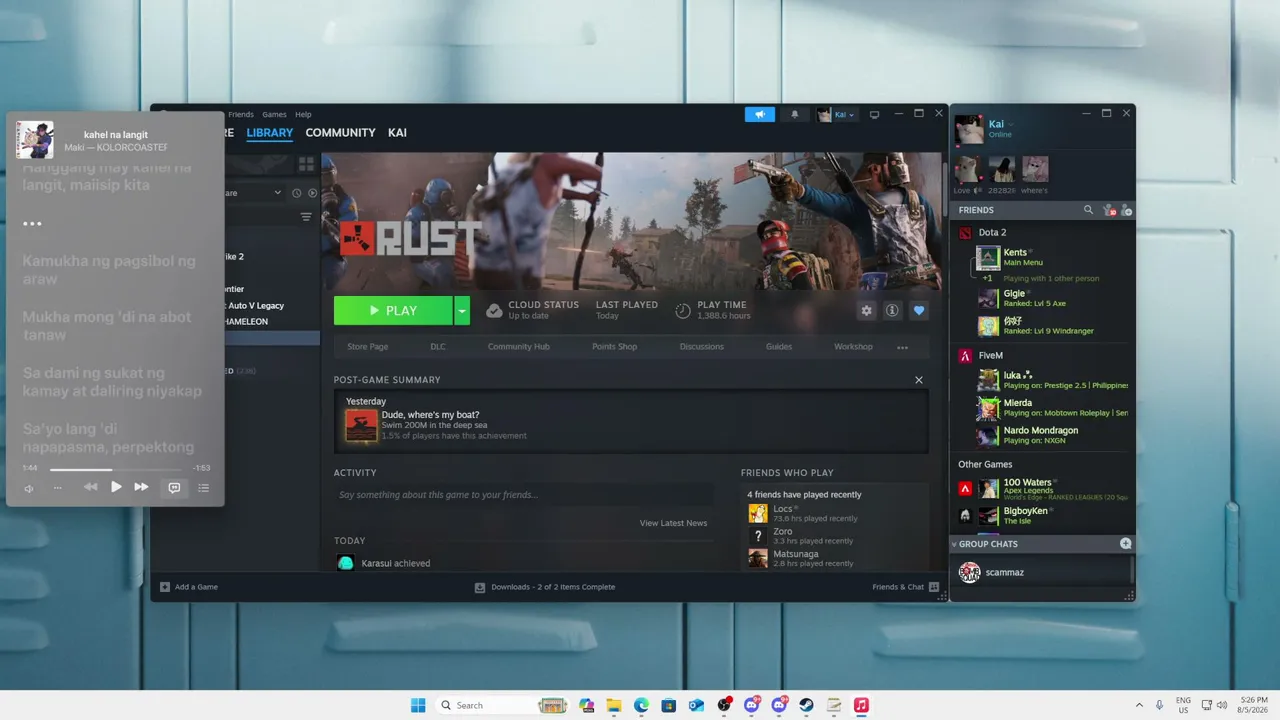Skip to next track in music player
1280x720 pixels.
[141, 487]
